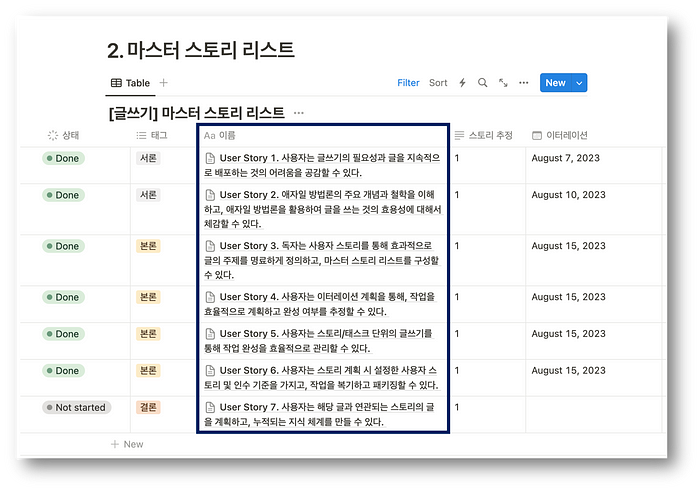Add a new view with plus icon
Viewport: 700px width, 492px height.
point(164,83)
